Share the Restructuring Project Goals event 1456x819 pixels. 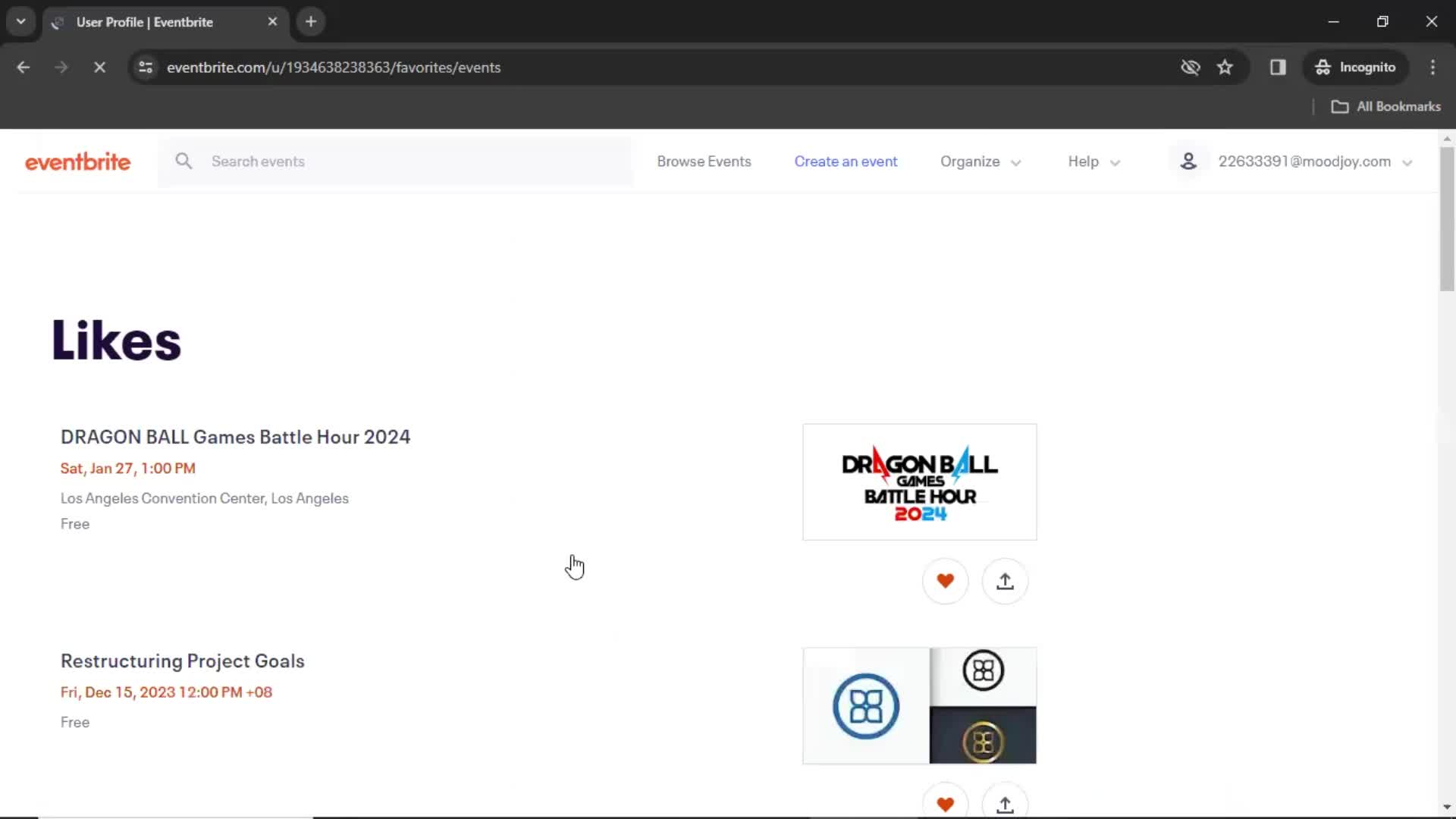(x=1005, y=803)
